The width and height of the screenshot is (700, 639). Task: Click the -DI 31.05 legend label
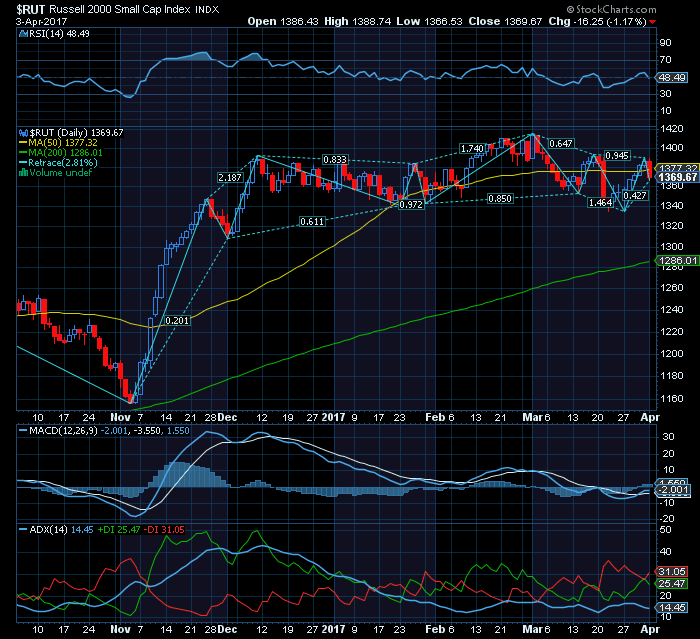coord(166,530)
